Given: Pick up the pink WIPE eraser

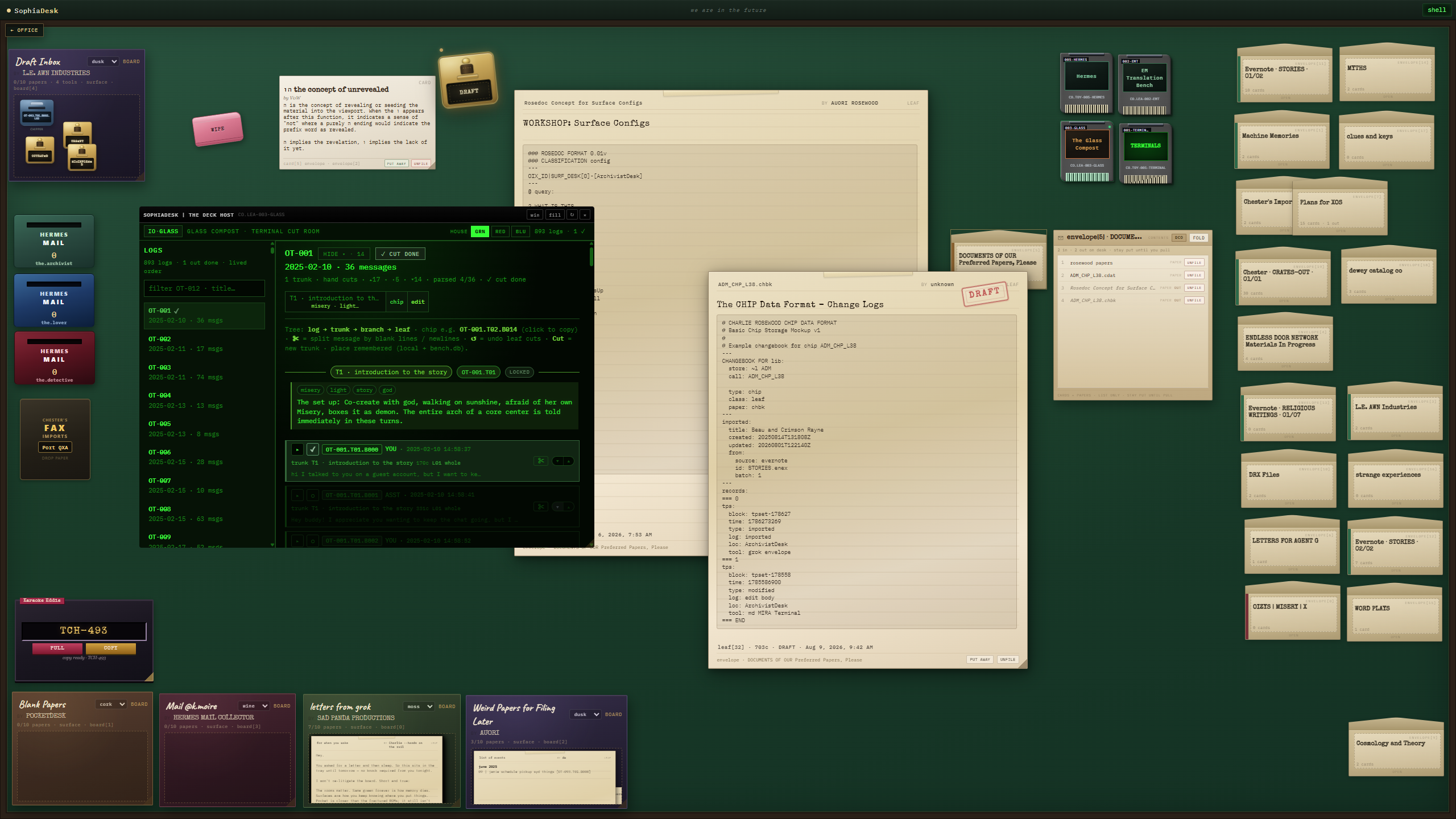Looking at the screenshot, I should click(218, 129).
